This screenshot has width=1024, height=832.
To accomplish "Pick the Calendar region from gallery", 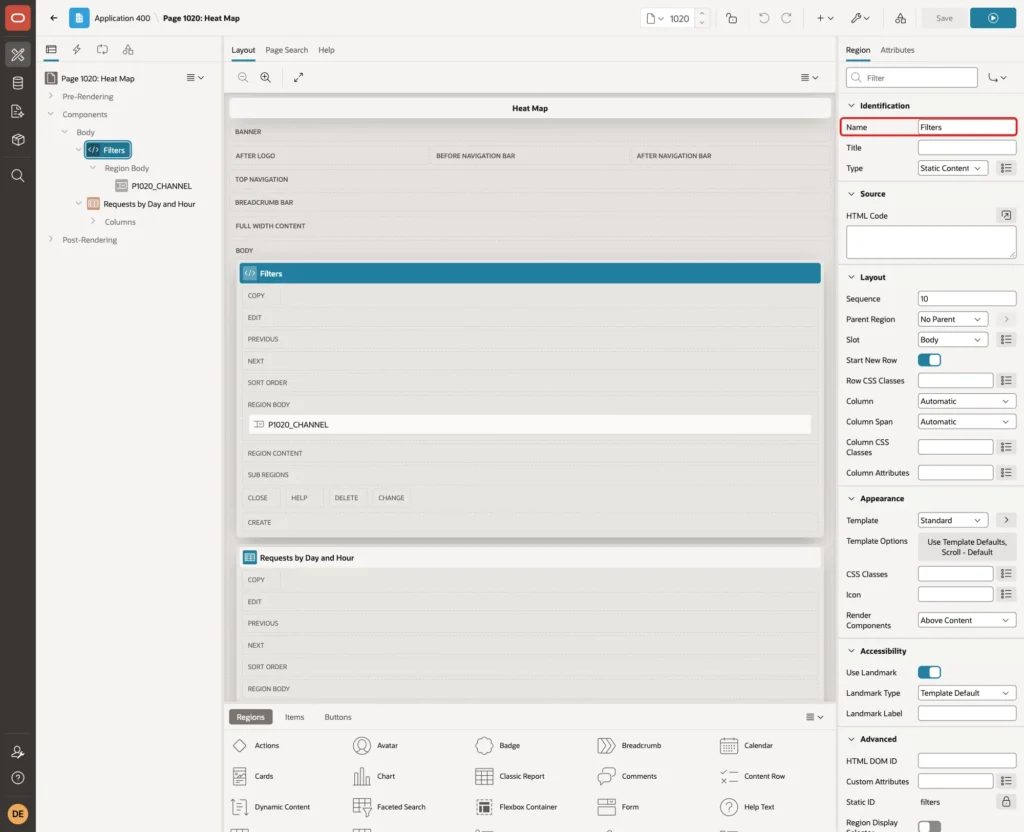I will tap(746, 745).
